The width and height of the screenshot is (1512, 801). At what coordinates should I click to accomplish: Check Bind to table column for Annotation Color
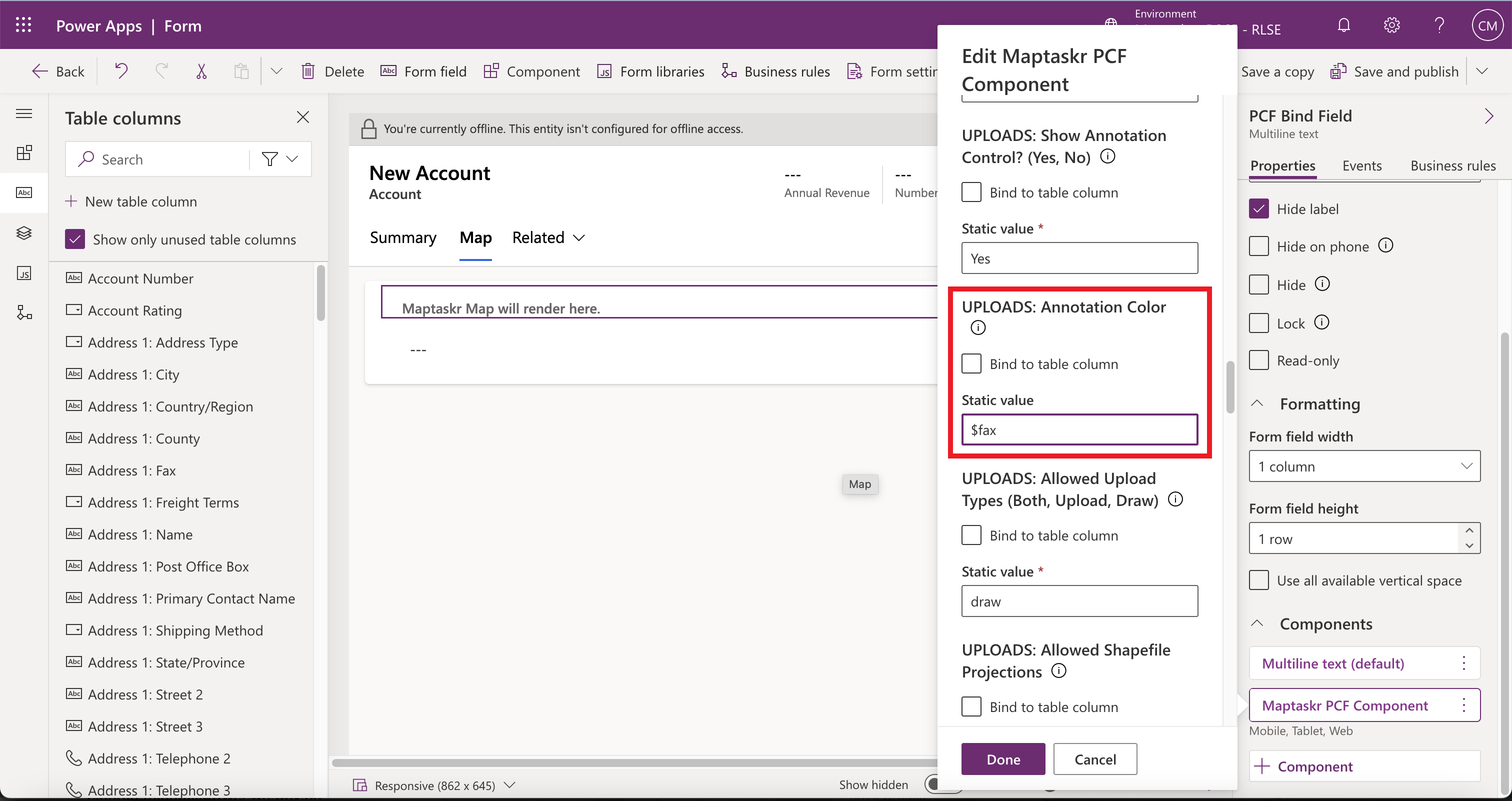click(971, 363)
